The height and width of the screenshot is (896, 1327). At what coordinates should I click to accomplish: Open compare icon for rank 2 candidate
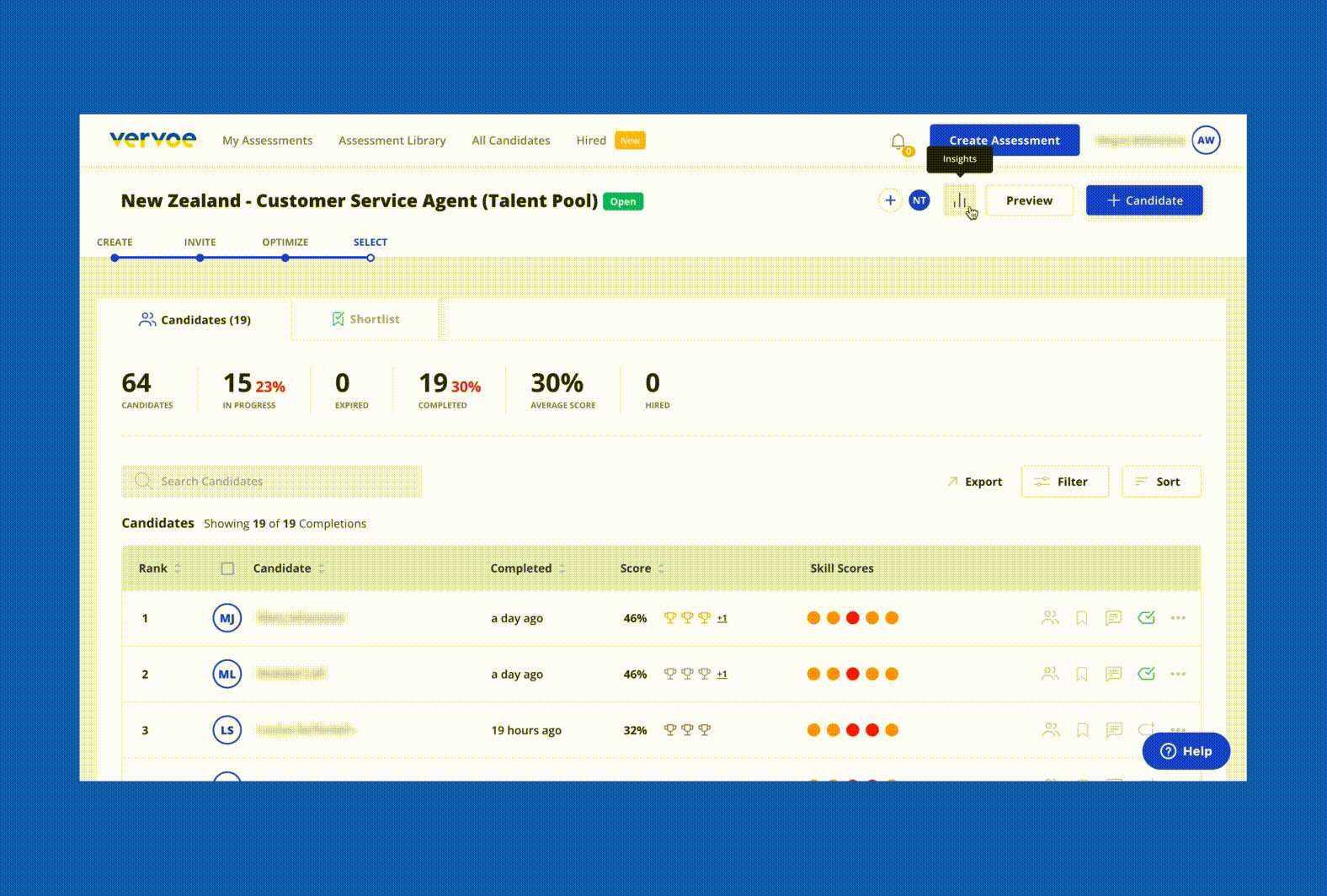(x=1050, y=674)
